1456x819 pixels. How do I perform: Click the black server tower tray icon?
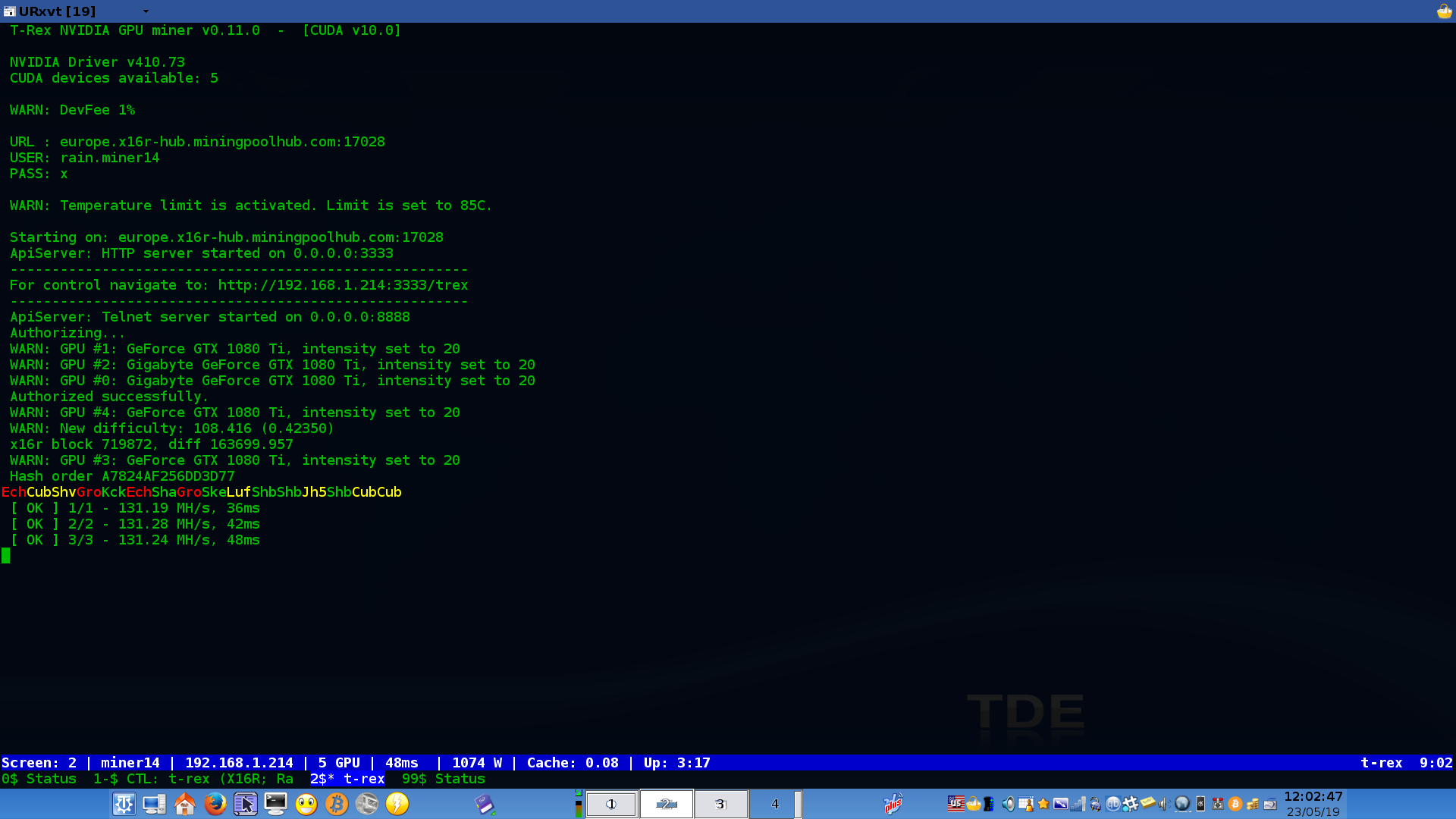(988, 804)
